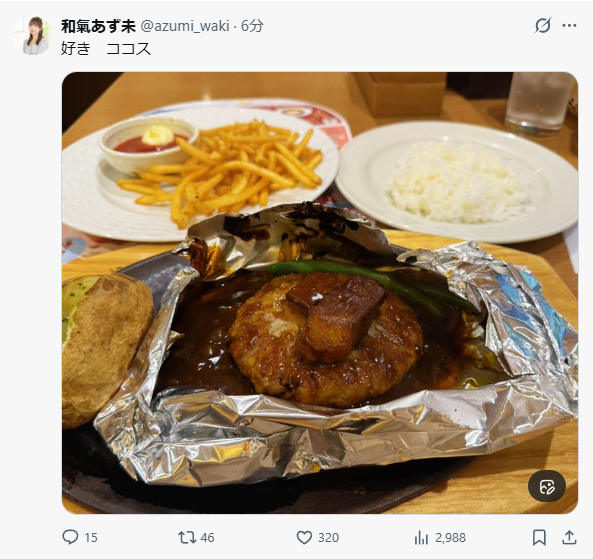Open the three-dot more options menu
This screenshot has width=593, height=559.
[569, 26]
